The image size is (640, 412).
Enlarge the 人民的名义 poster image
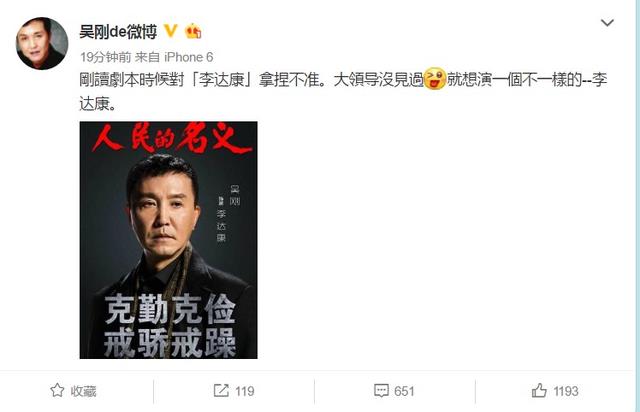[x=168, y=240]
